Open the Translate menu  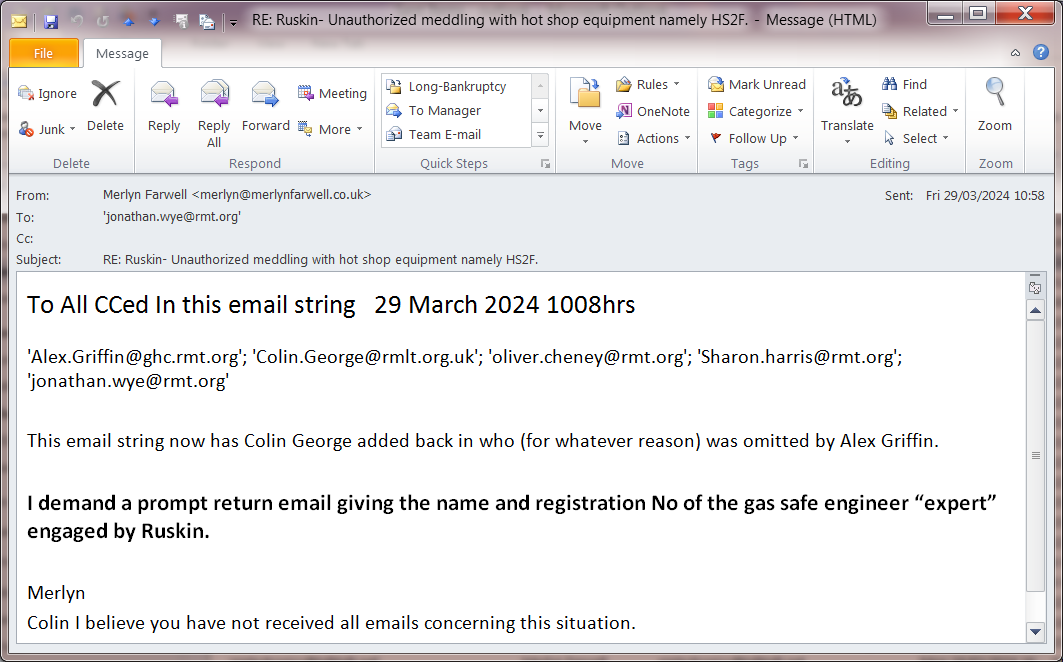pyautogui.click(x=847, y=112)
